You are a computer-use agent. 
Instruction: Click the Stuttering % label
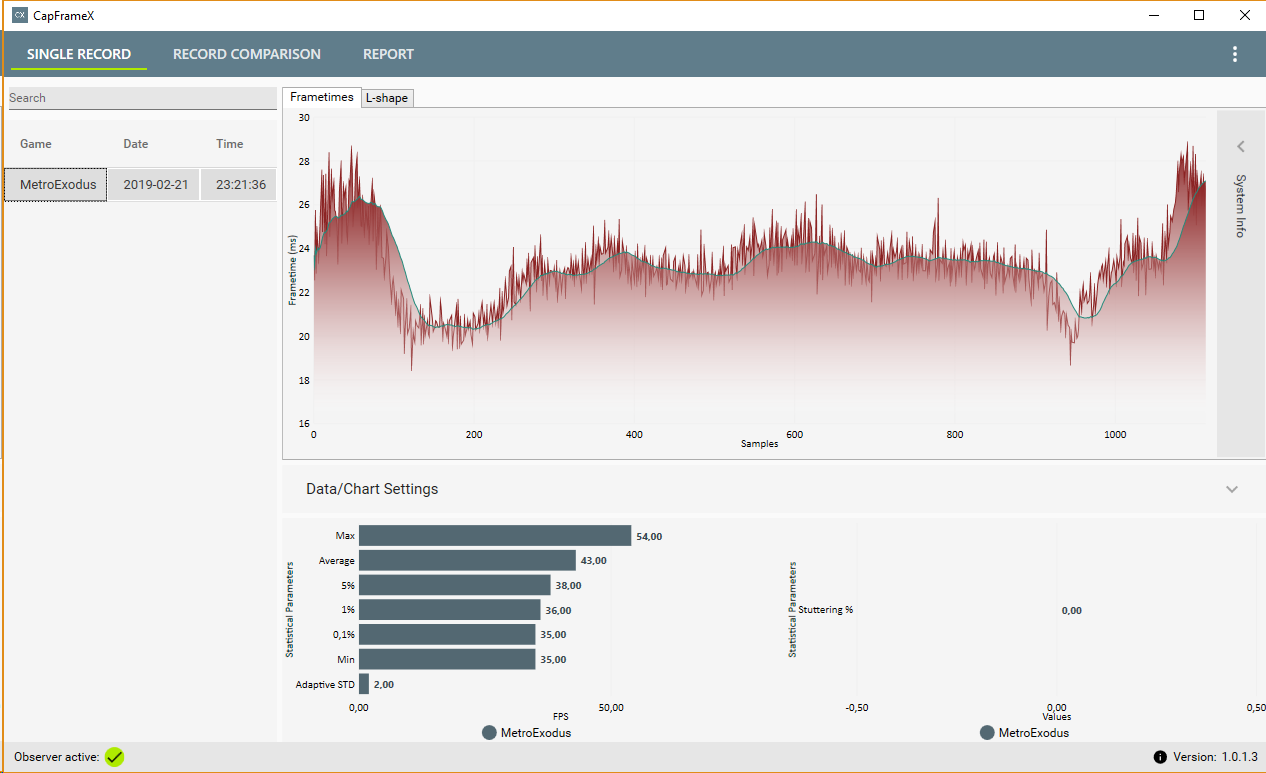pos(825,610)
